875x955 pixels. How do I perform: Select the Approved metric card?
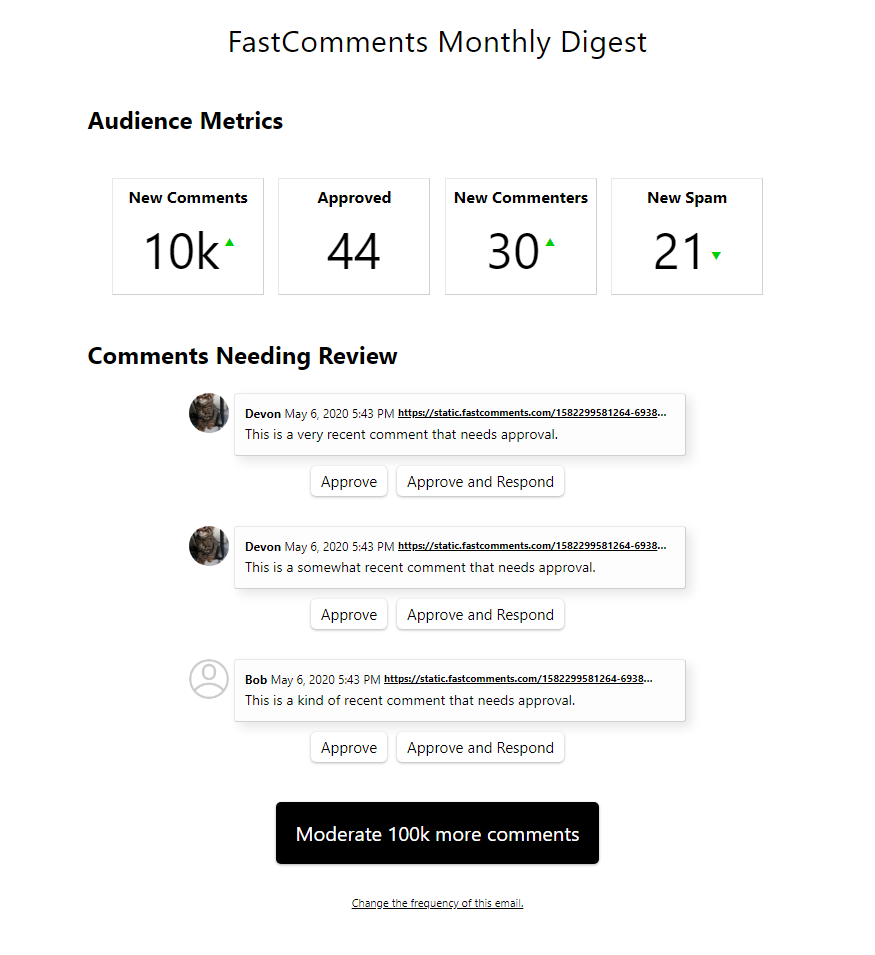pos(354,236)
